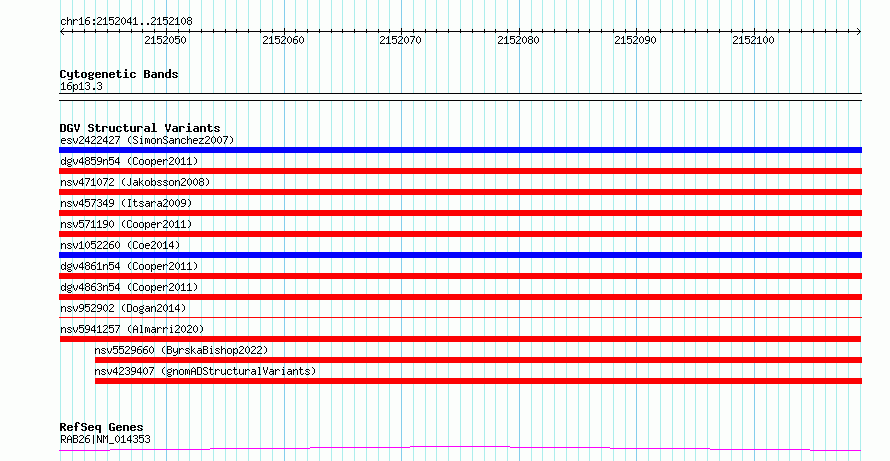This screenshot has width=890, height=461.
Task: Click ruler position 2152090
Action: 636,40
